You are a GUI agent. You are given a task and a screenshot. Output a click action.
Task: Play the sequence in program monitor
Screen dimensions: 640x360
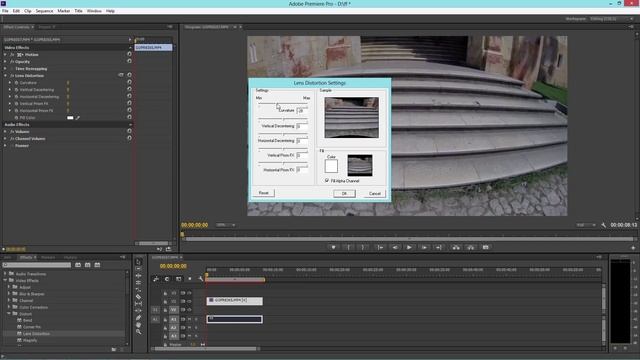click(x=409, y=247)
